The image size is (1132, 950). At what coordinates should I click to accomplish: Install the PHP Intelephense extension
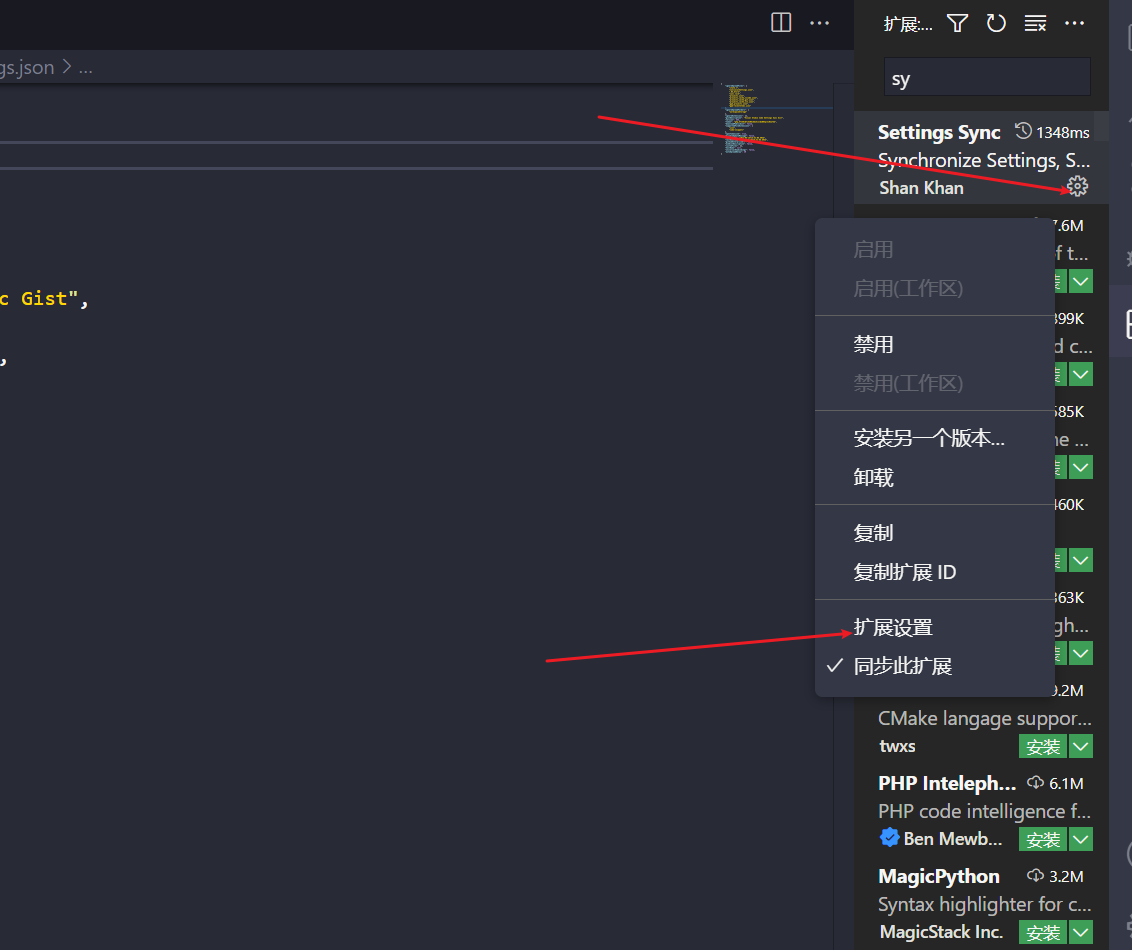tap(1043, 839)
